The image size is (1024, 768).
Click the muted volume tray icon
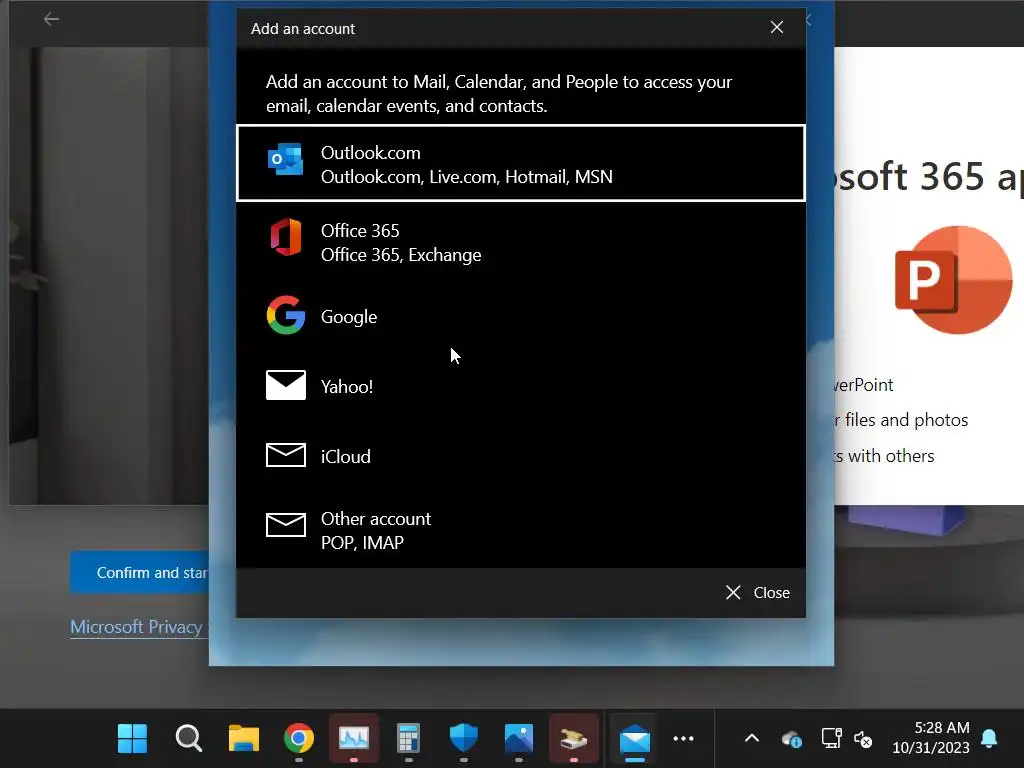click(x=863, y=739)
